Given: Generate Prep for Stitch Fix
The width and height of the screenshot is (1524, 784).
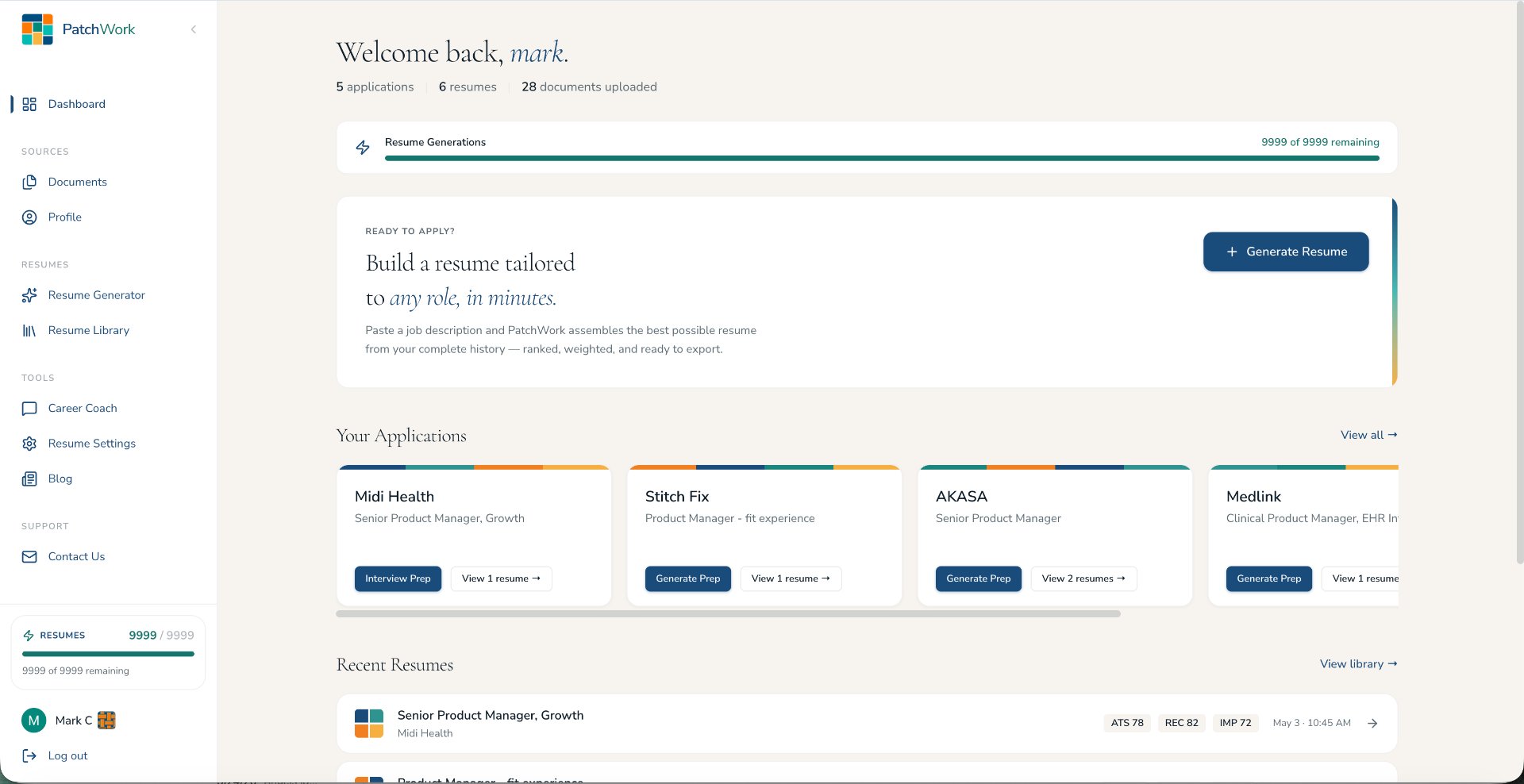Looking at the screenshot, I should pos(688,578).
